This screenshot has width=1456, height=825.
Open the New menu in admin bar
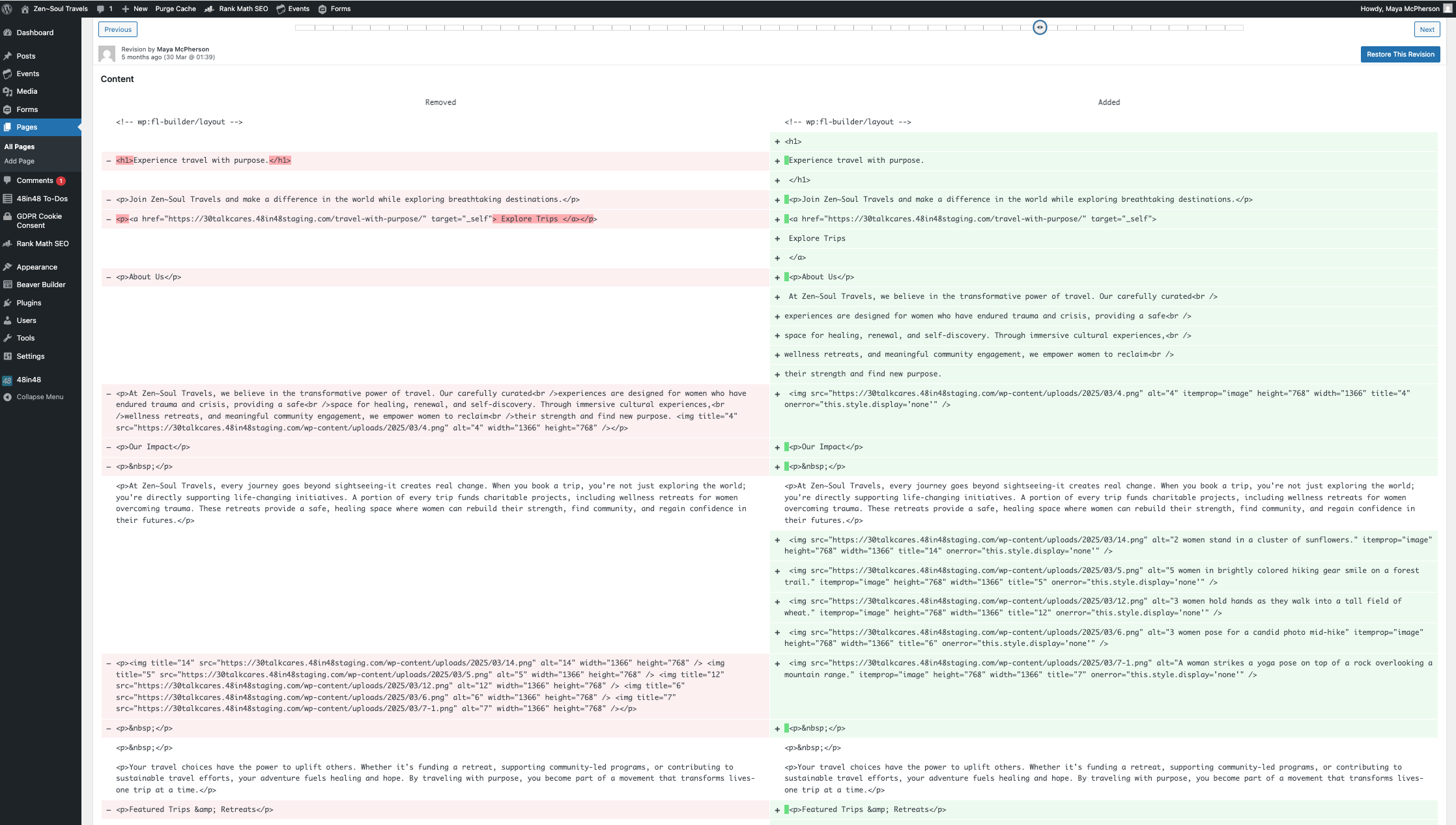(135, 8)
